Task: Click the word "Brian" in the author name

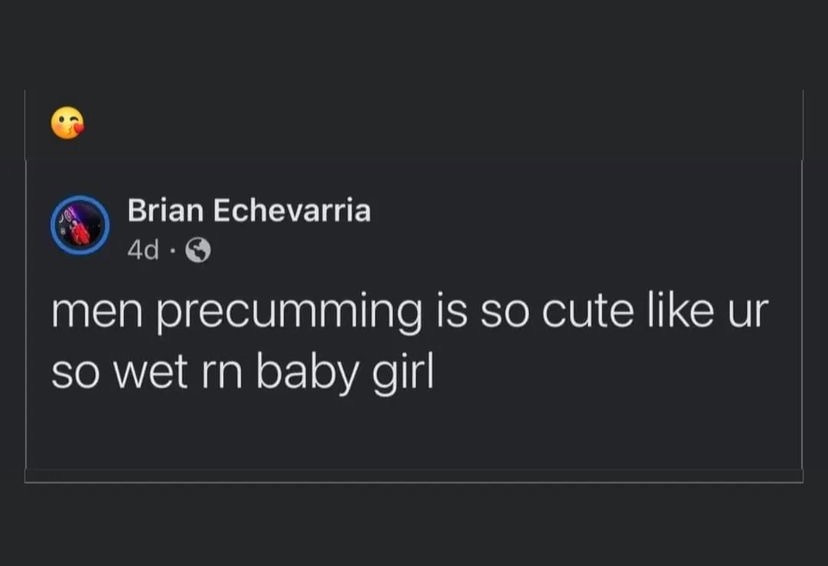Action: (x=165, y=210)
